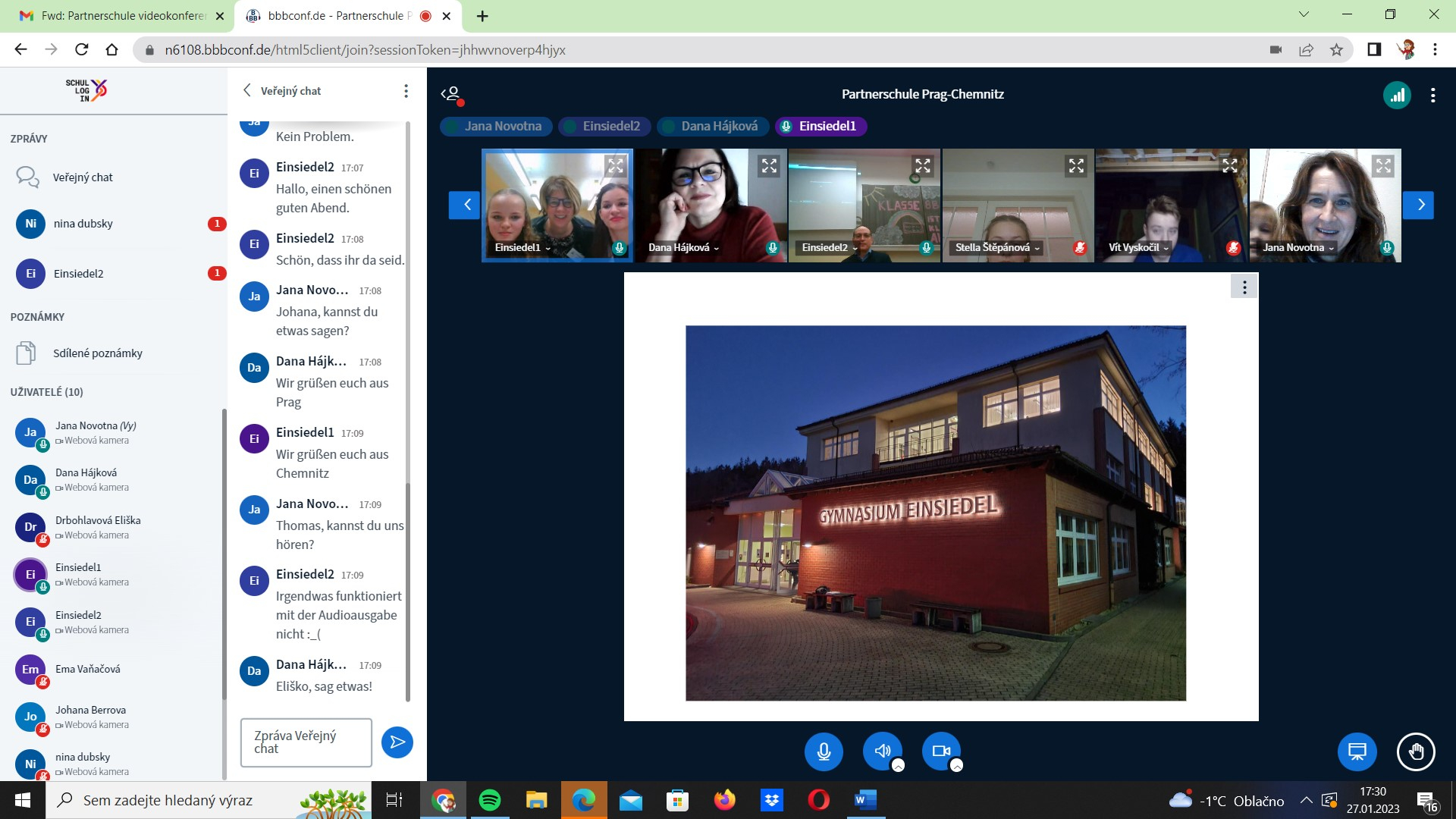This screenshot has width=1456, height=819.
Task: Fullscreen Vít Vyskočil webcam
Action: pyautogui.click(x=1229, y=165)
